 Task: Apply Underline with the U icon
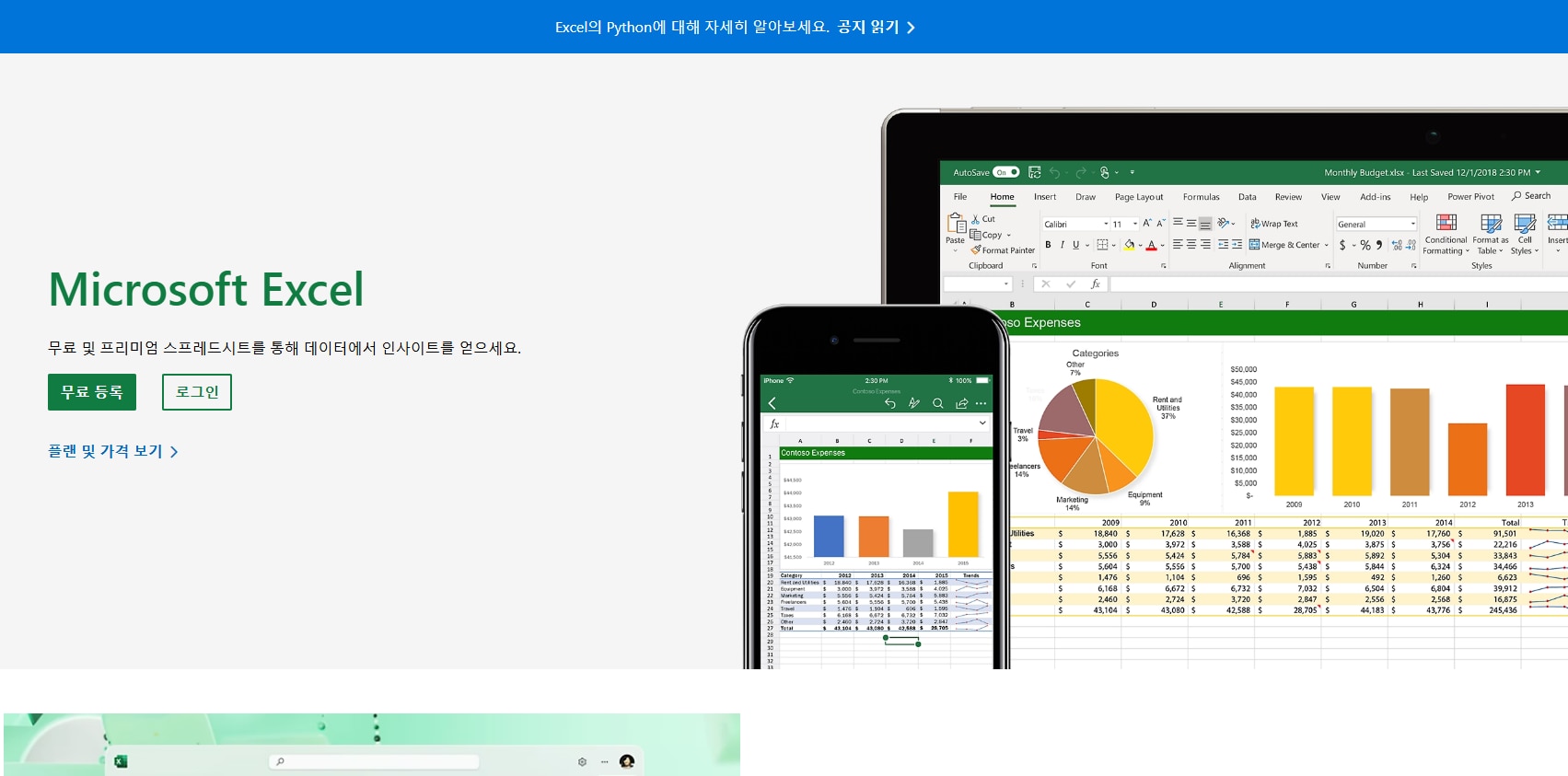pyautogui.click(x=1075, y=245)
